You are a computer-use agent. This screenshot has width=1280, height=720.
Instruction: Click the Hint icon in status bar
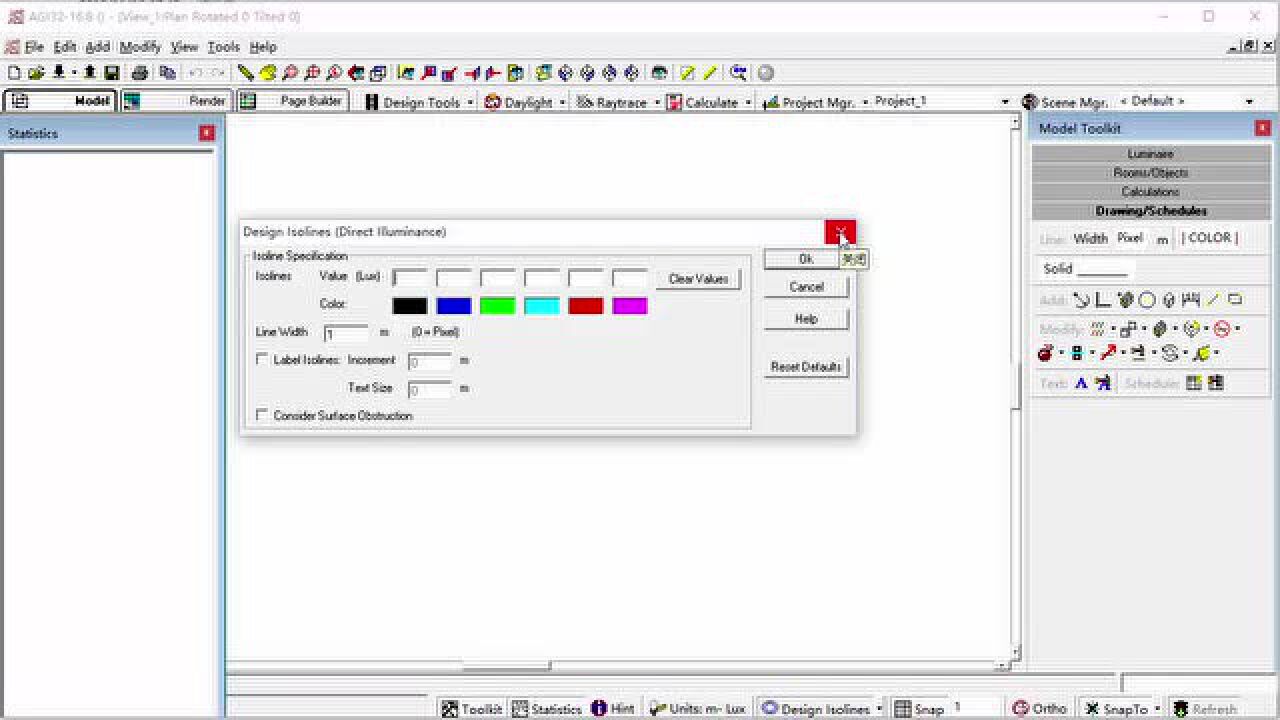pos(612,708)
